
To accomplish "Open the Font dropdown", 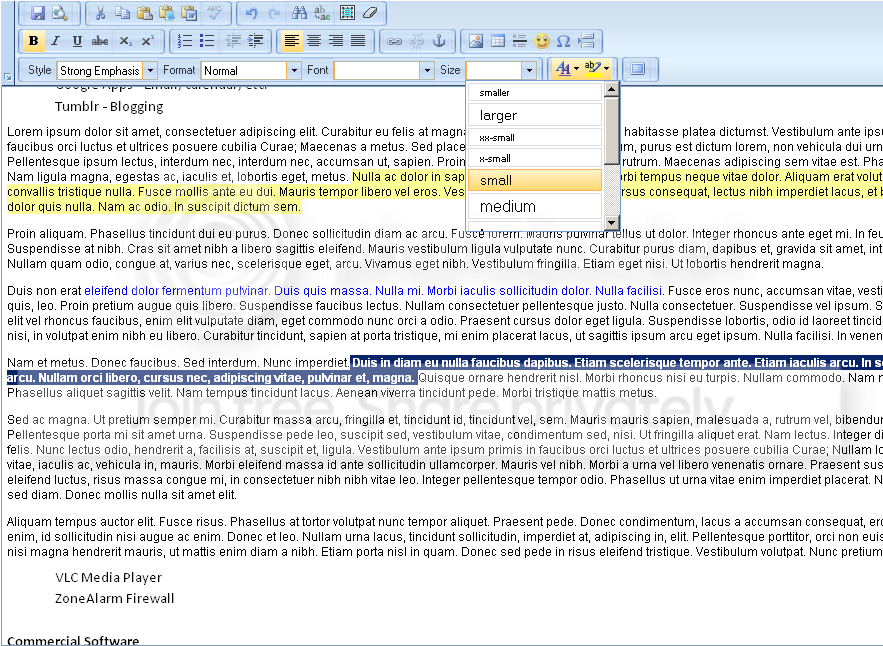I will (426, 70).
